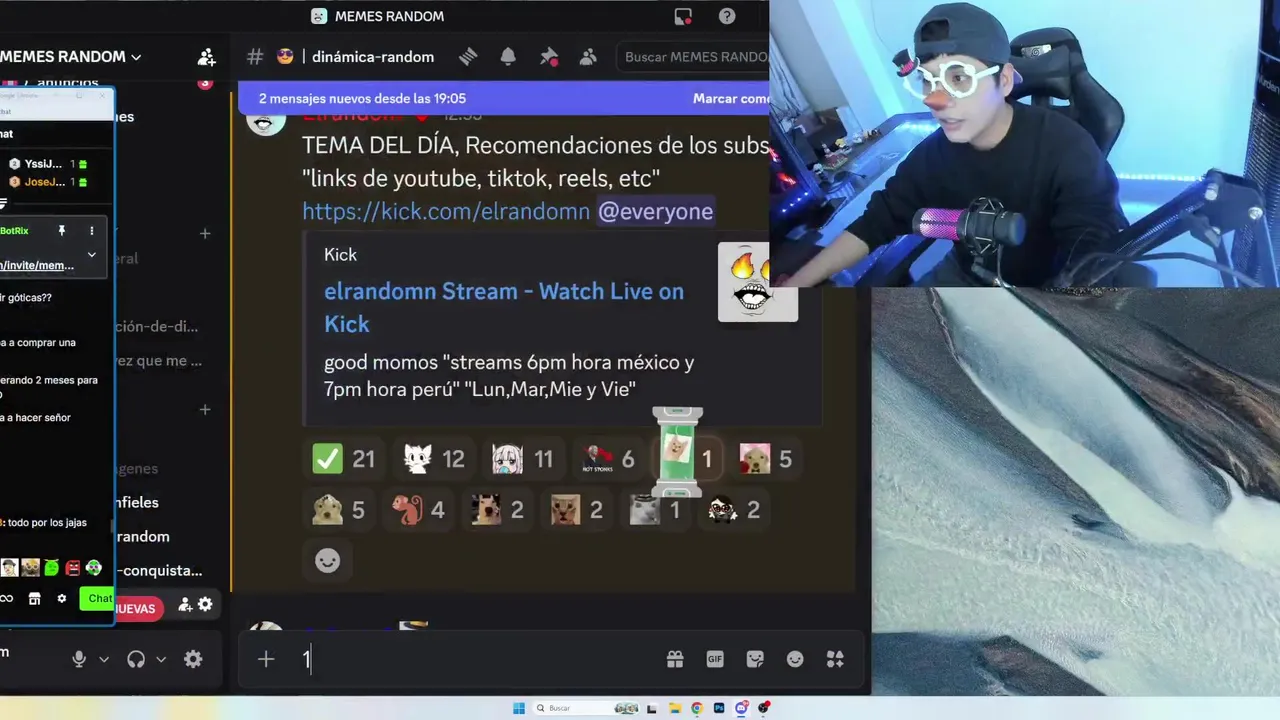
Task: Select the channel ending in '-conquista...'
Action: (159, 570)
